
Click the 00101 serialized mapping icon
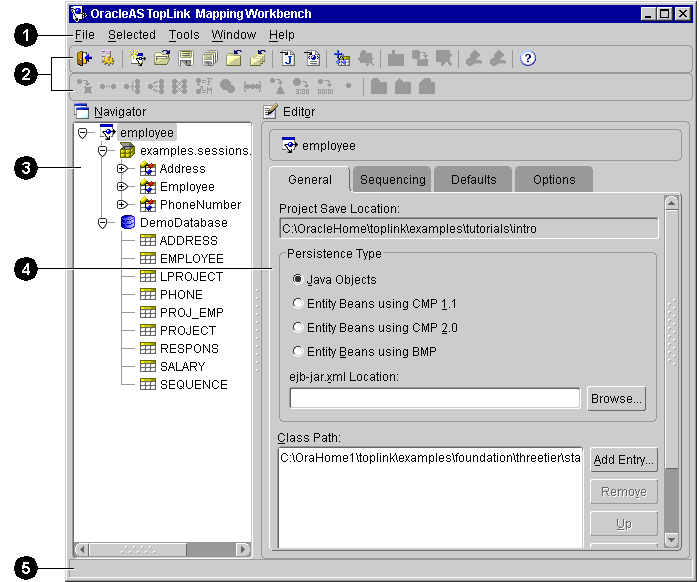click(325, 86)
